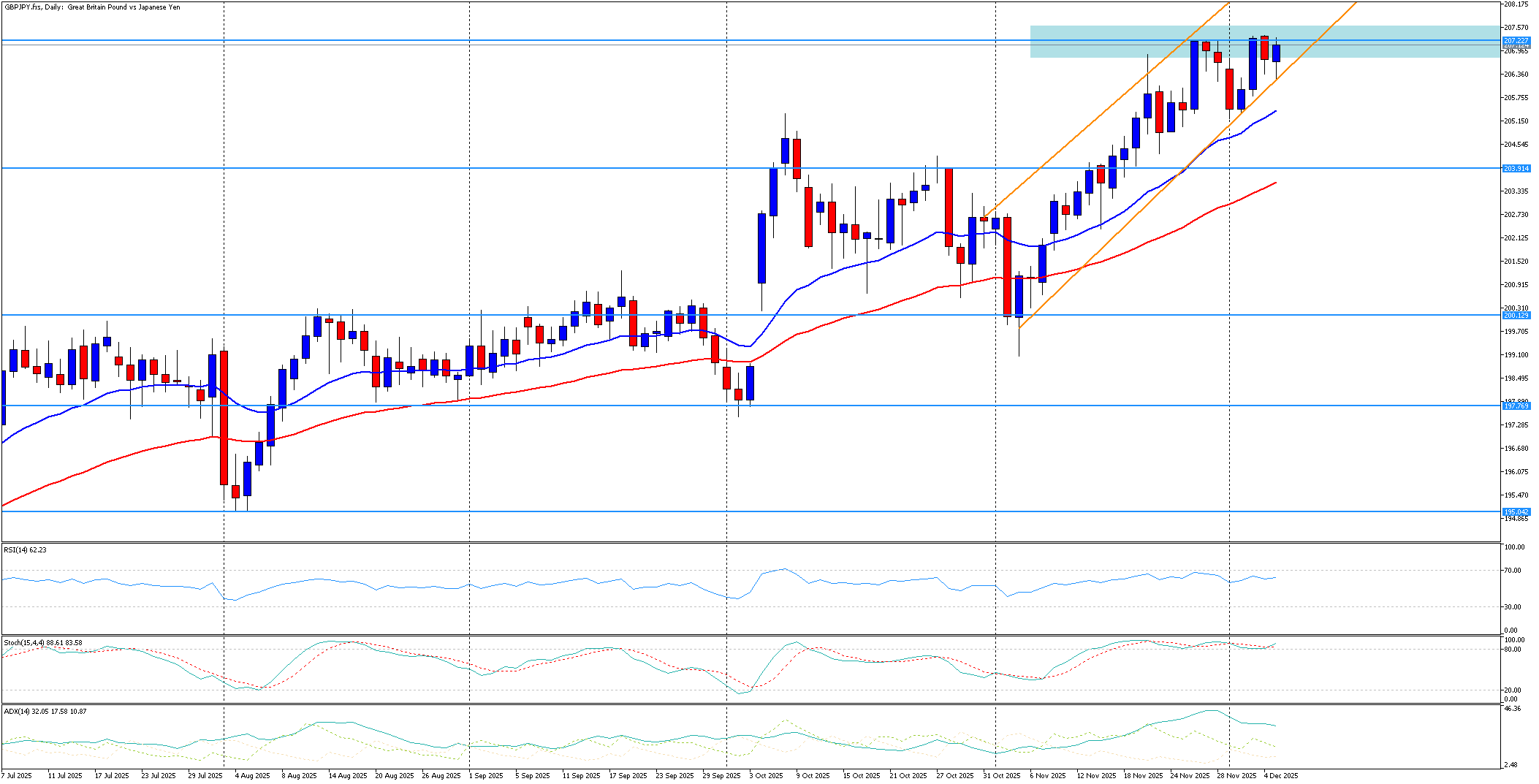Click the 4 Dec 2025 date on time axis

(x=1280, y=776)
